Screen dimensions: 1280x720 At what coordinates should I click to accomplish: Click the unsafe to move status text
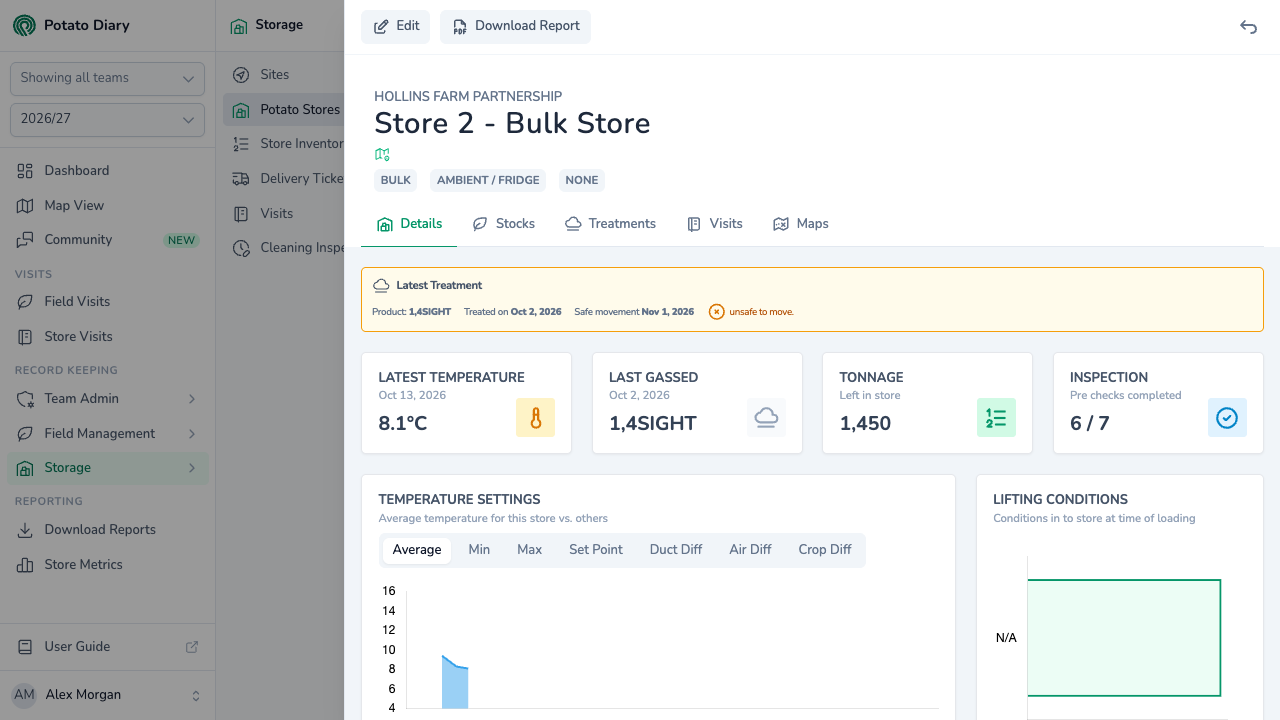coord(761,312)
